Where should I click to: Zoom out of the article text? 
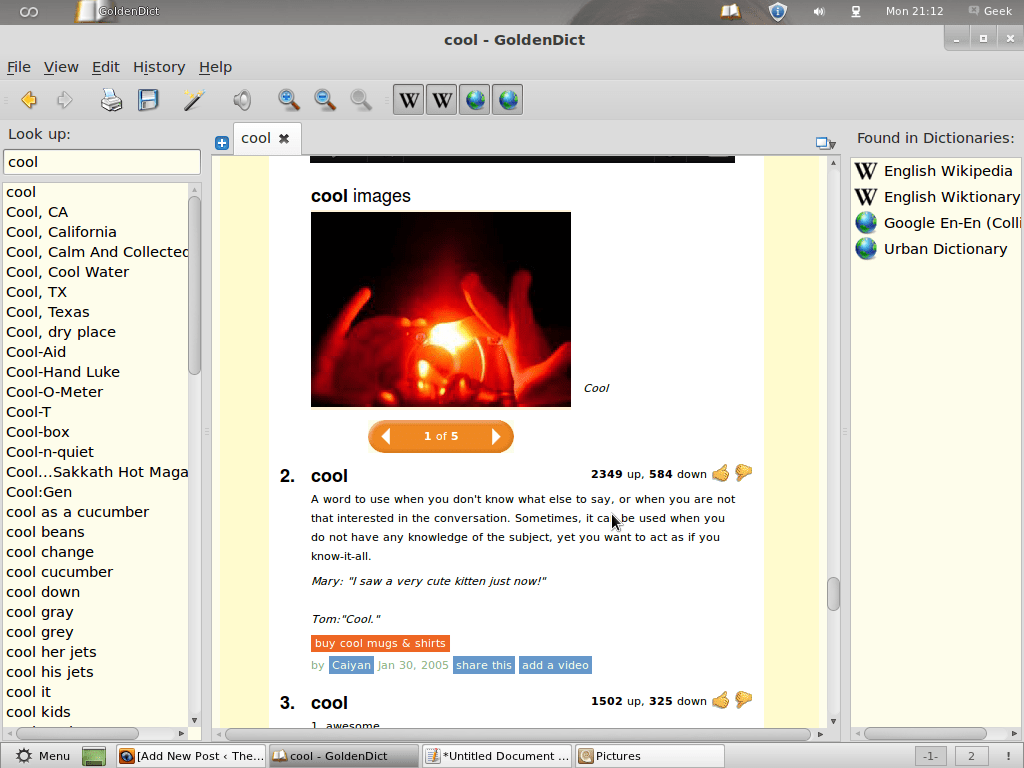point(324,99)
